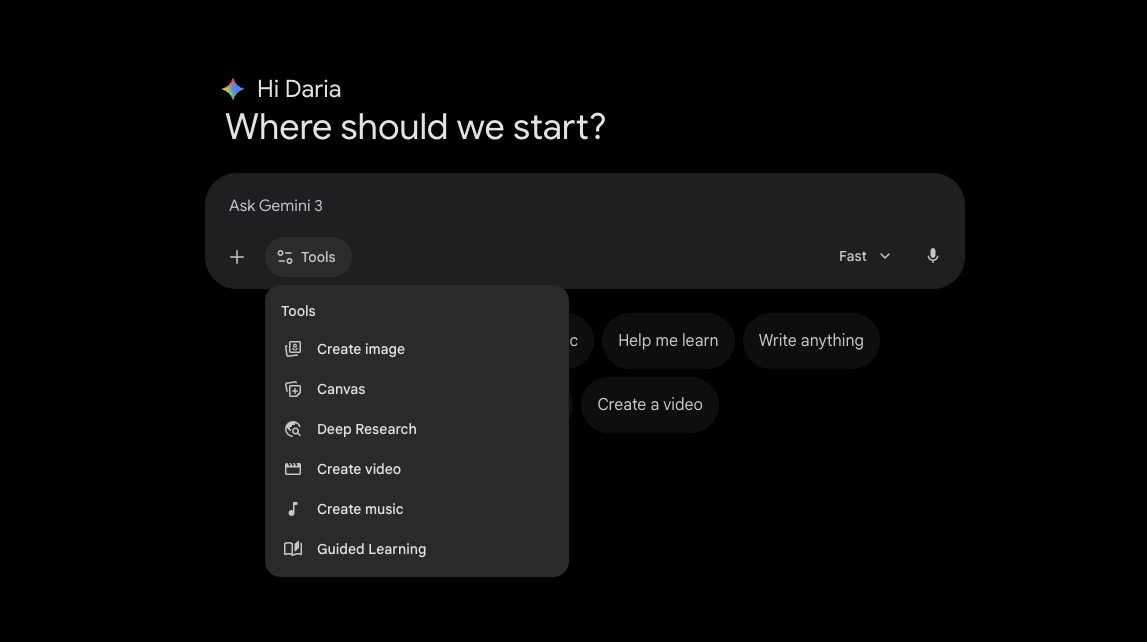Click the Gemini sparkle logo
This screenshot has width=1147, height=642.
233,89
